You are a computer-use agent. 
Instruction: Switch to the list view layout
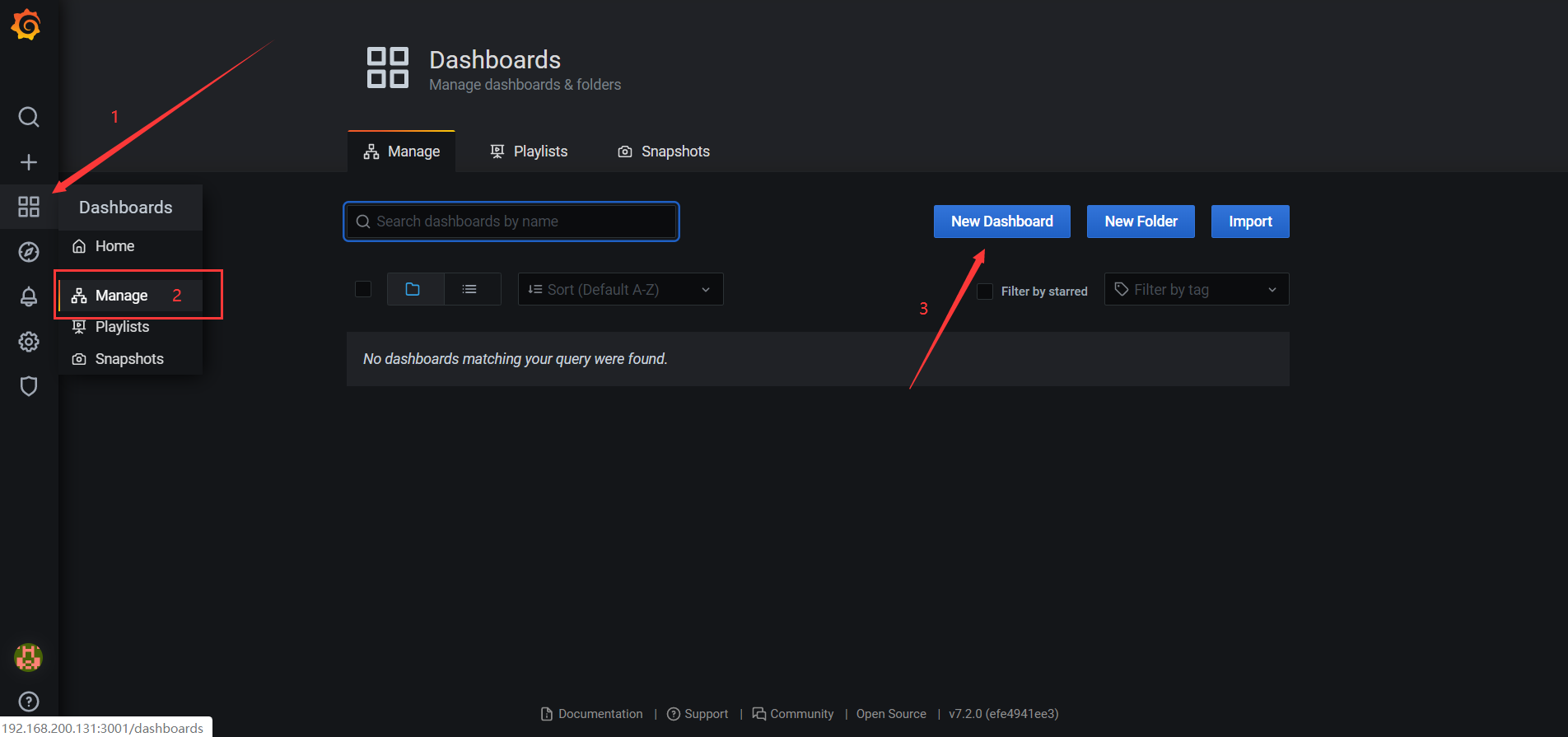coord(469,289)
